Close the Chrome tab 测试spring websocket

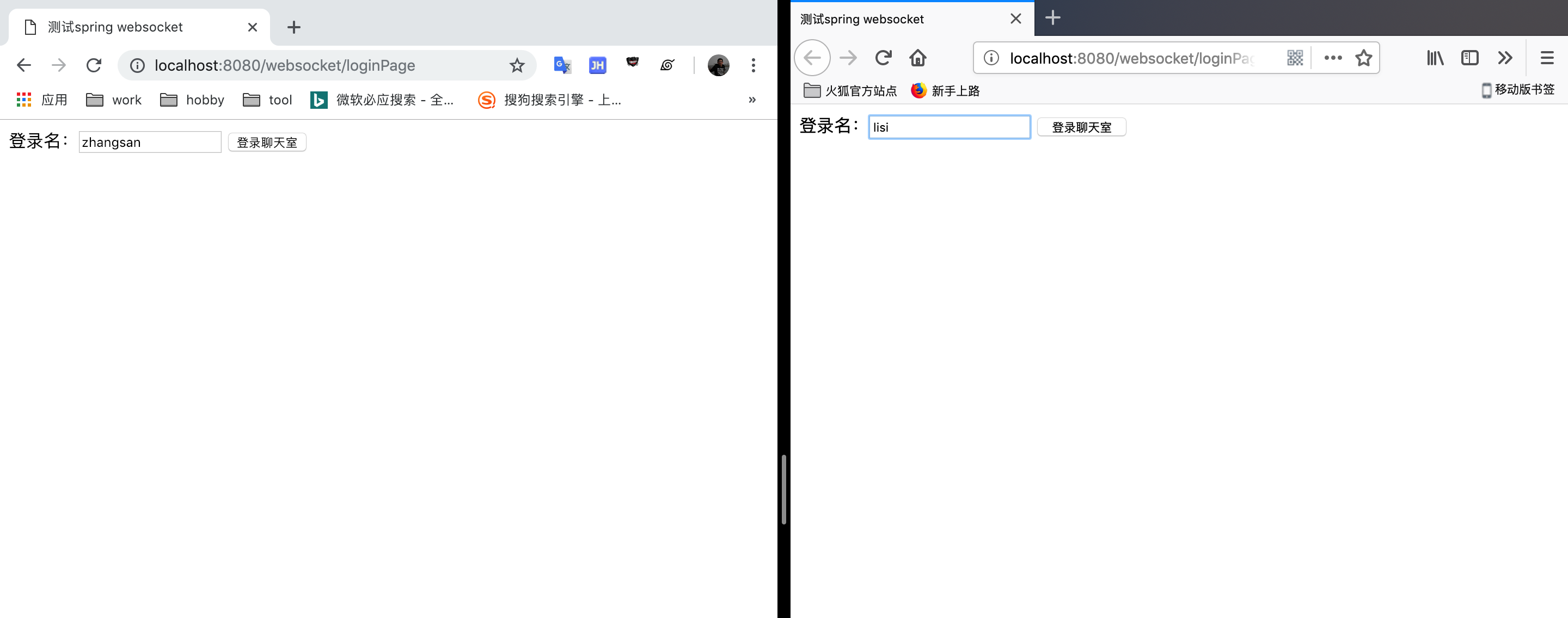point(253,27)
